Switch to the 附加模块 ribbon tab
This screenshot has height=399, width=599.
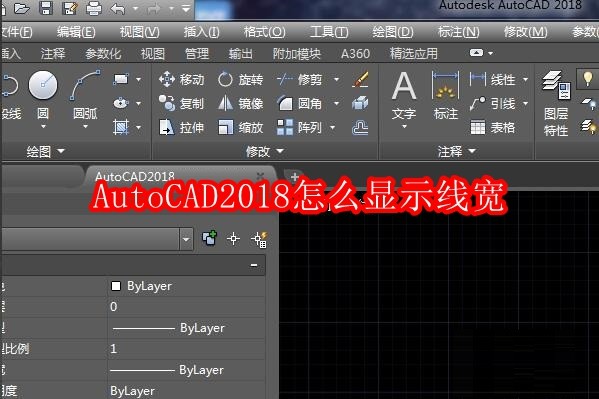pyautogui.click(x=296, y=54)
